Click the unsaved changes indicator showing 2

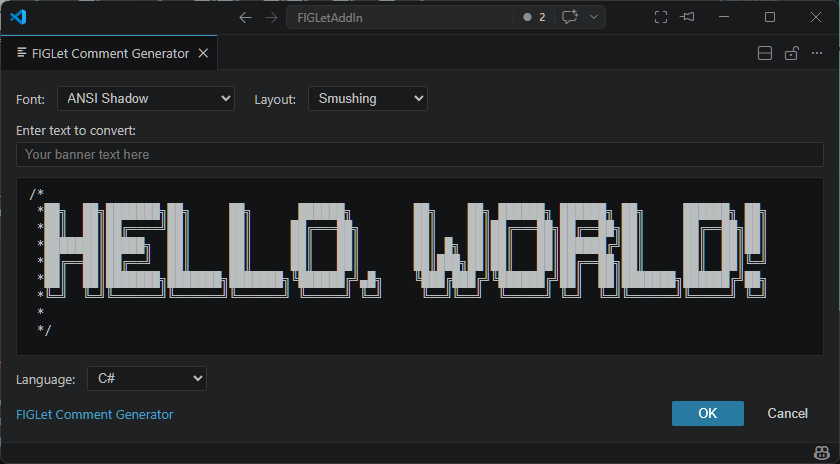click(x=535, y=17)
